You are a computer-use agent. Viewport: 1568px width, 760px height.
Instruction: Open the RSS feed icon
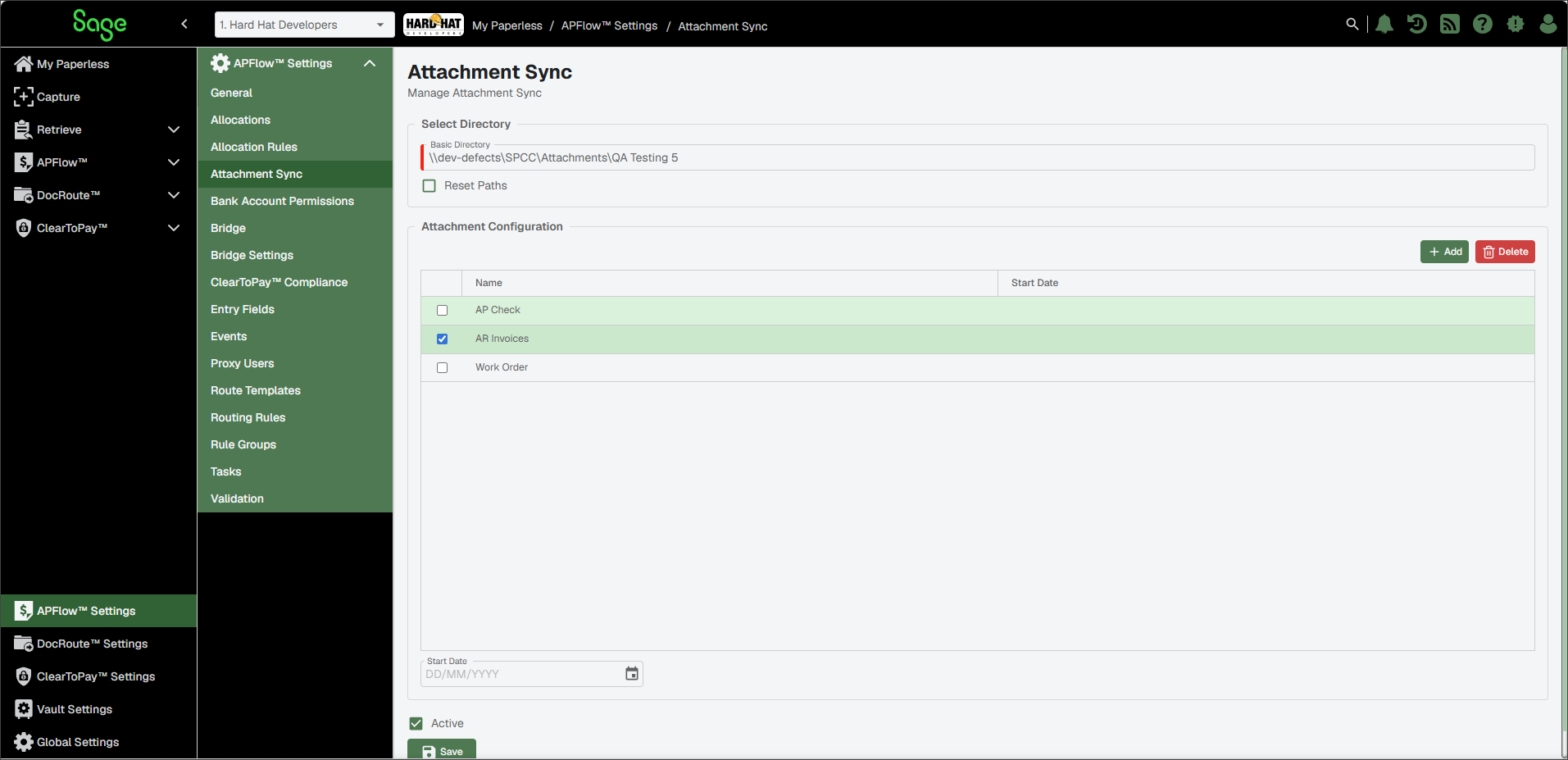coord(1450,25)
